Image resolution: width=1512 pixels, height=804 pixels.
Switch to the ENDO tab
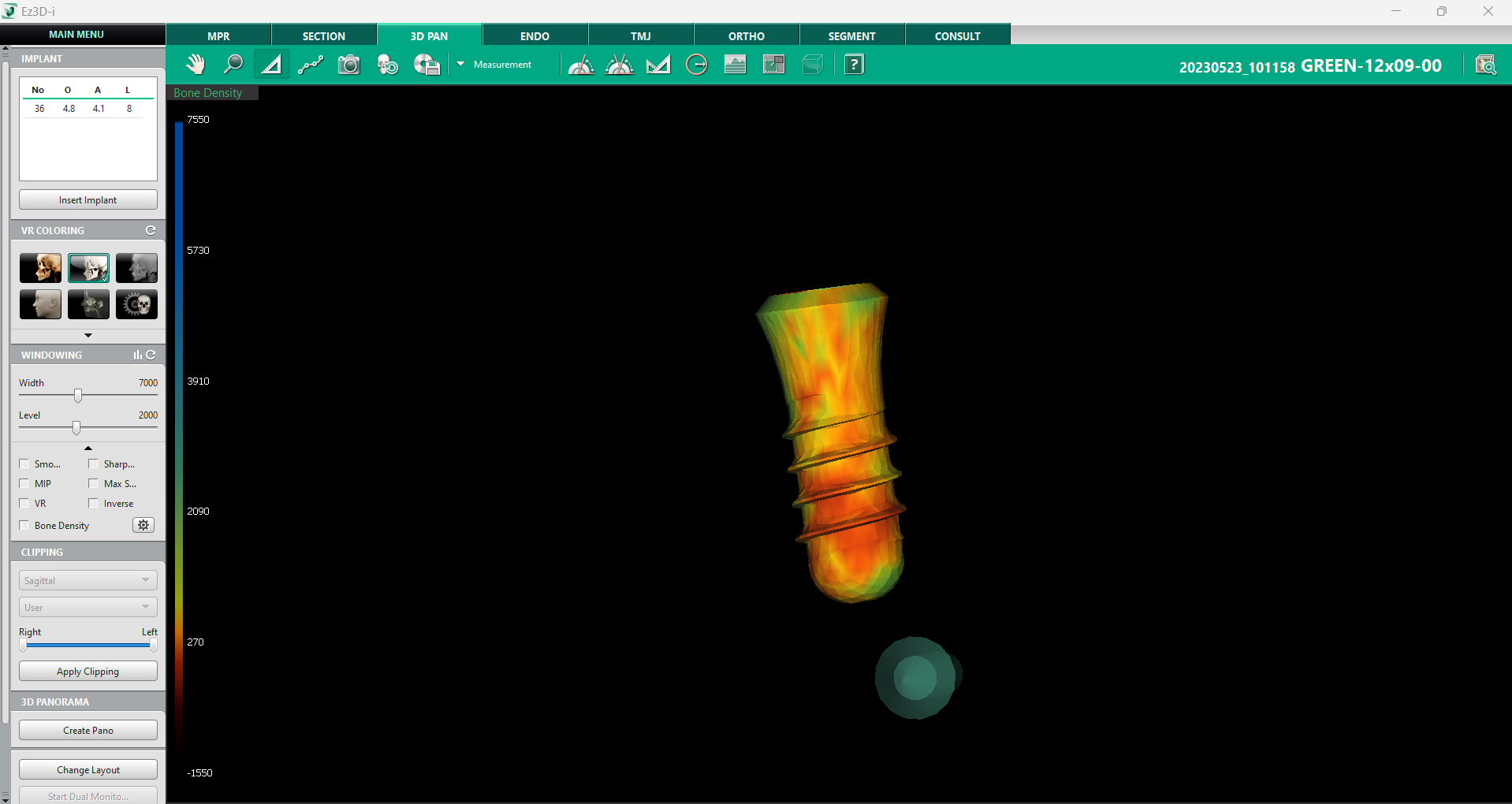(534, 36)
